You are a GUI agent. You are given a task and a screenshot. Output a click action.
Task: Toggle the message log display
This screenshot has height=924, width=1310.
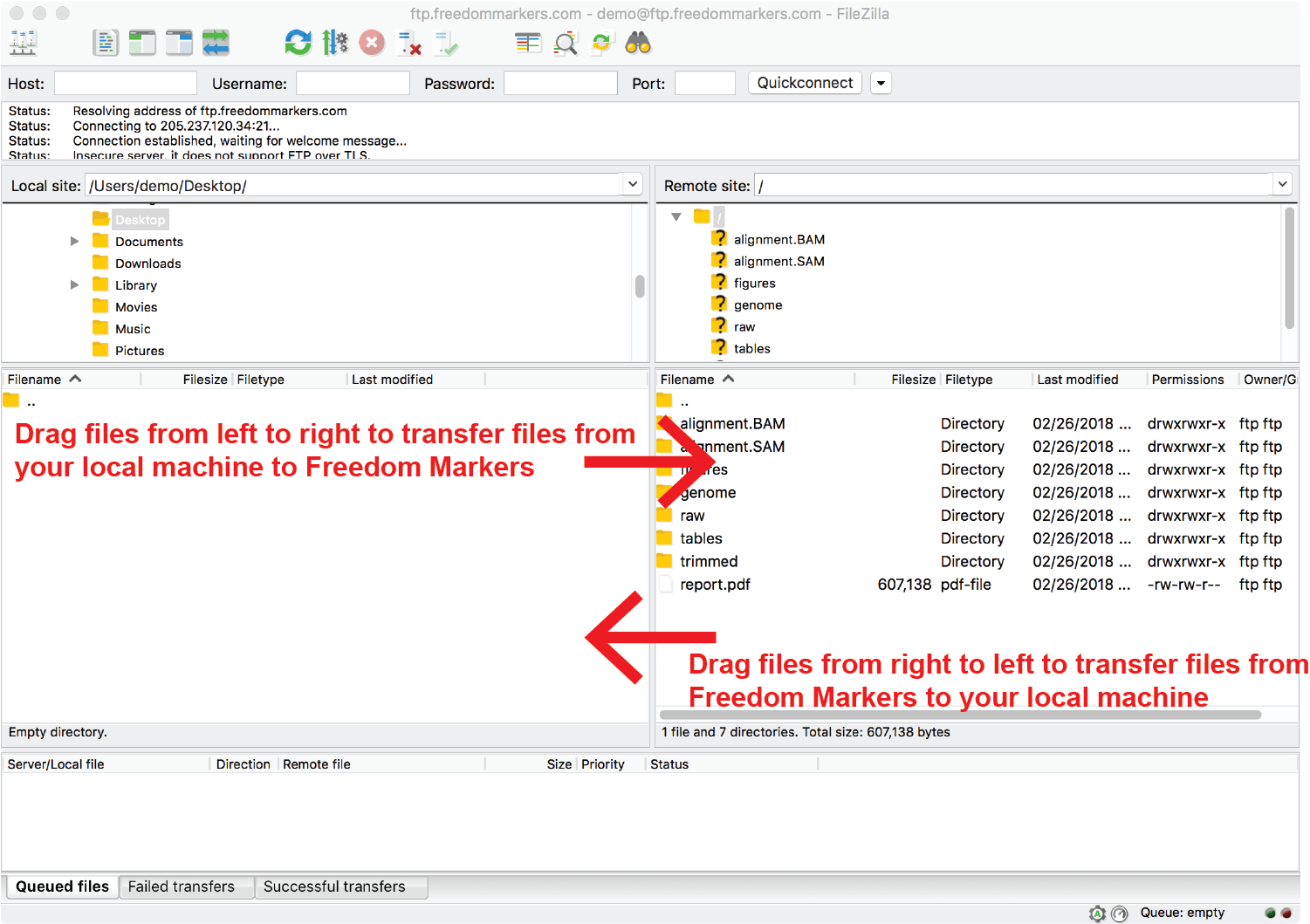(x=106, y=43)
